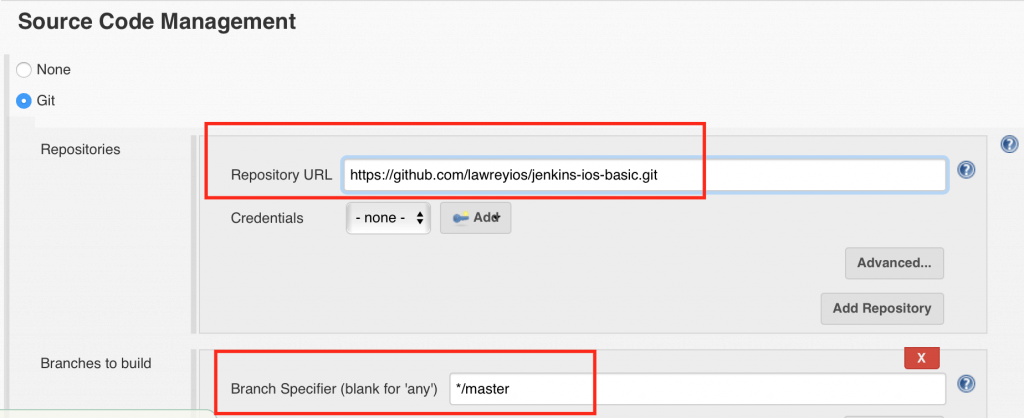The image size is (1024, 418).
Task: Click the Add Repository button
Action: (881, 308)
